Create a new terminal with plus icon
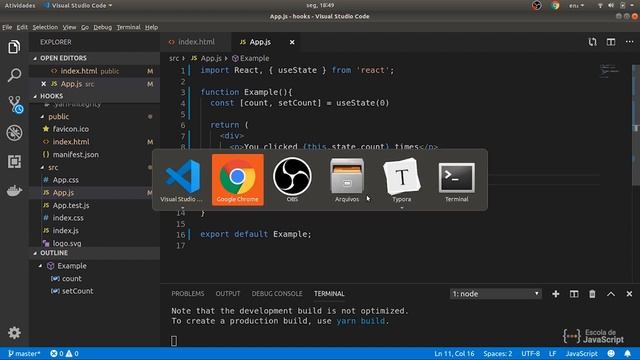 click(556, 294)
